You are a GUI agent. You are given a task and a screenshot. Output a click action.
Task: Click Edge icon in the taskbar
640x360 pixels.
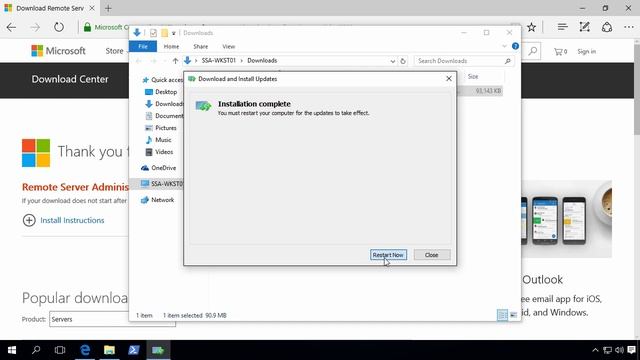click(85, 350)
